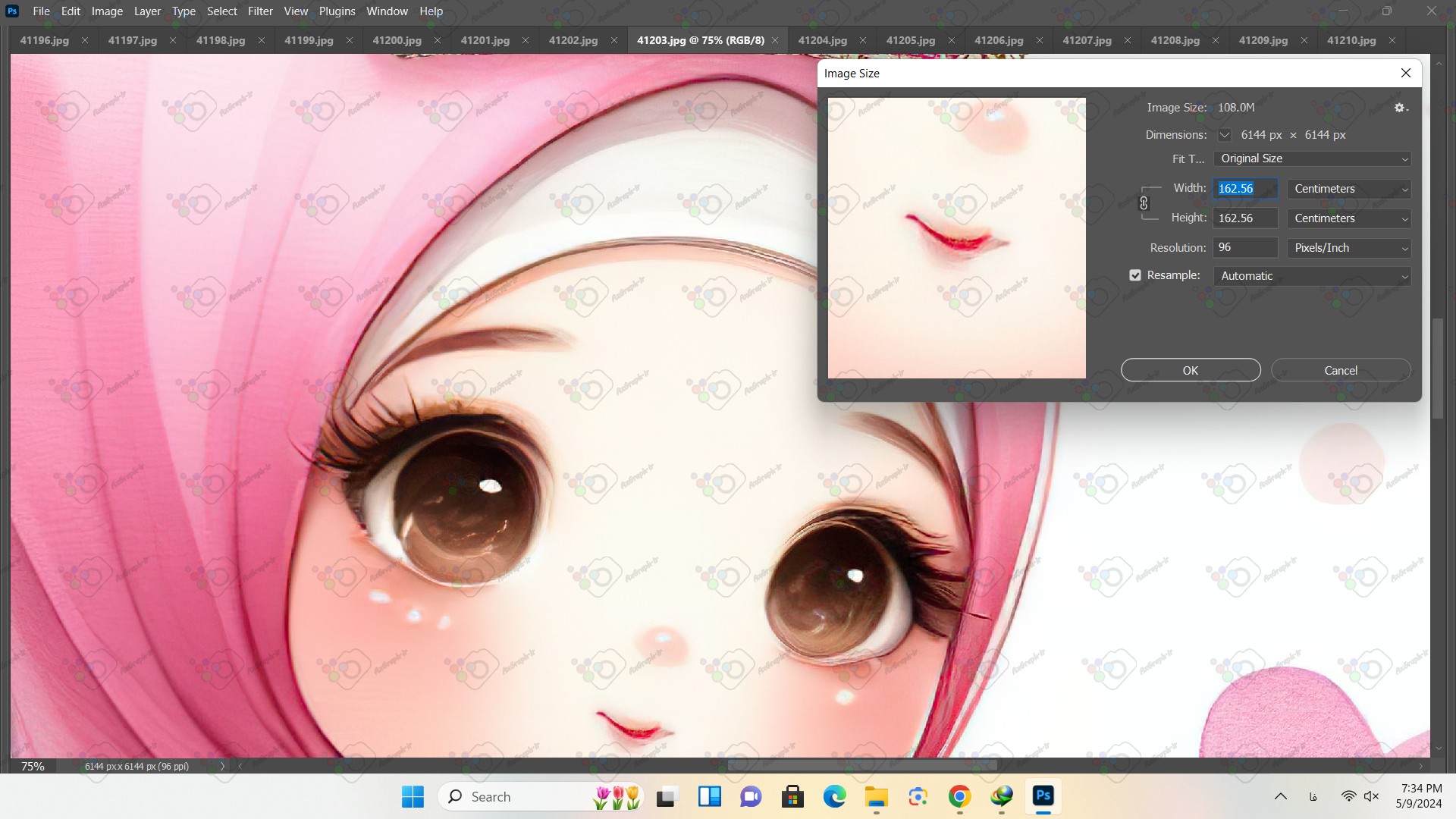
Task: Click the horizontal canvas scrollbar
Action: 862,765
